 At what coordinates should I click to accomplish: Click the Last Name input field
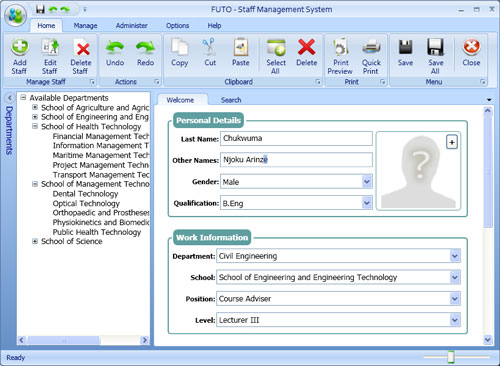pyautogui.click(x=296, y=138)
